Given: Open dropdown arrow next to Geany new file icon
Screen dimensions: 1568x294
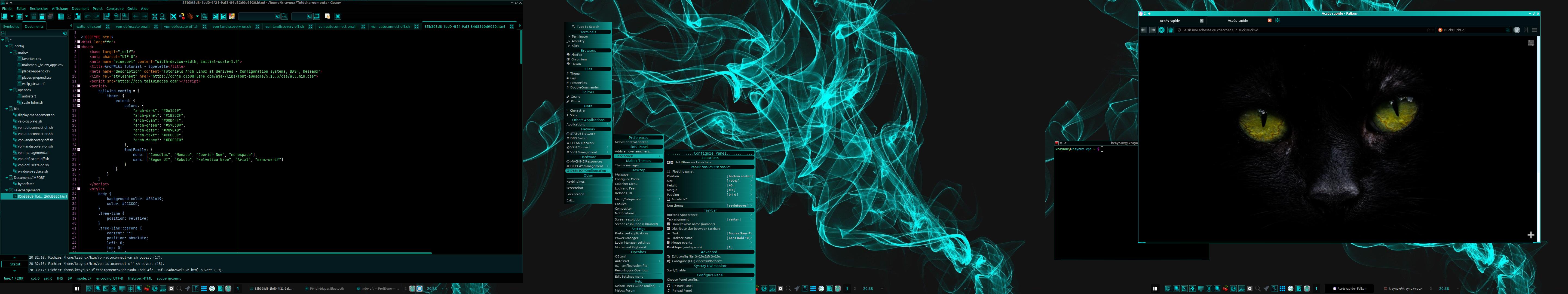Looking at the screenshot, I should point(12,16).
